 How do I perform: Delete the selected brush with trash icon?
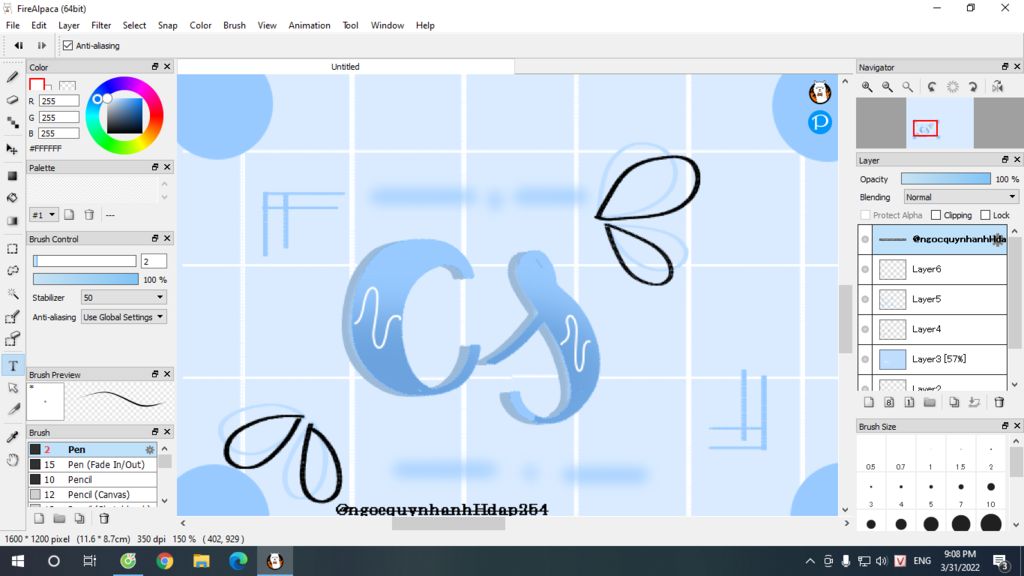pos(104,519)
